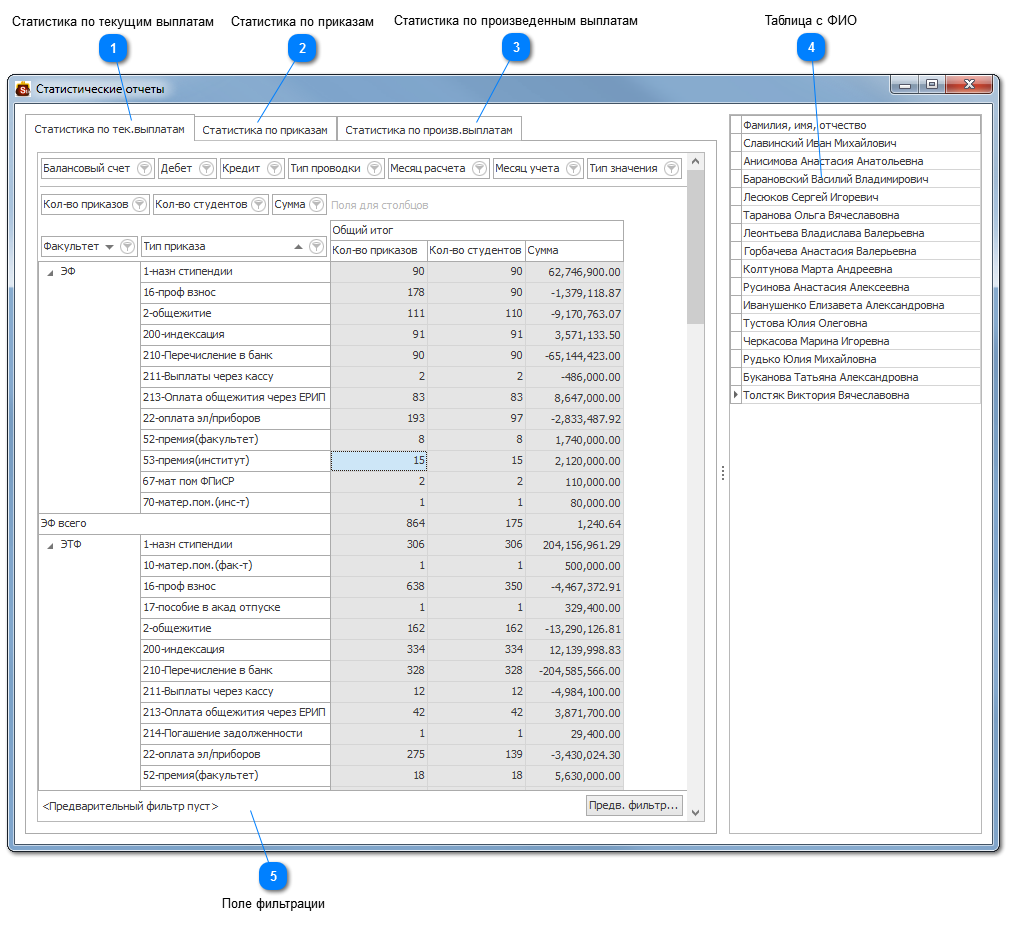
Task: Click the Балансовый счет field button
Action: pos(97,169)
